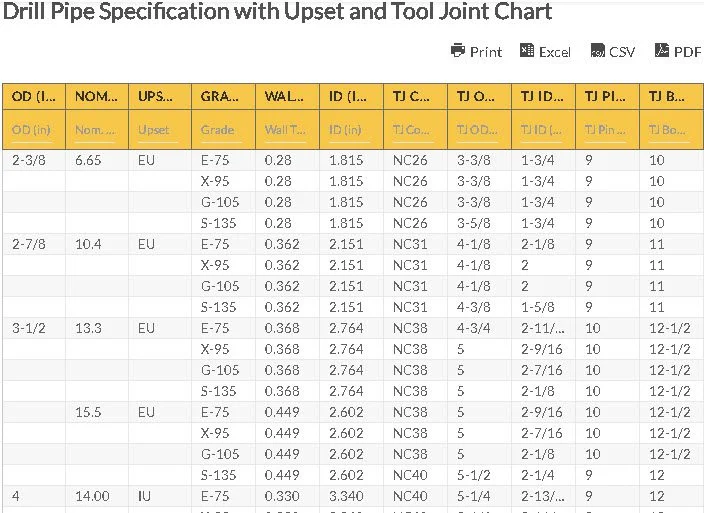The image size is (704, 513).
Task: Sort the table by the OD column header
Action: tap(33, 97)
